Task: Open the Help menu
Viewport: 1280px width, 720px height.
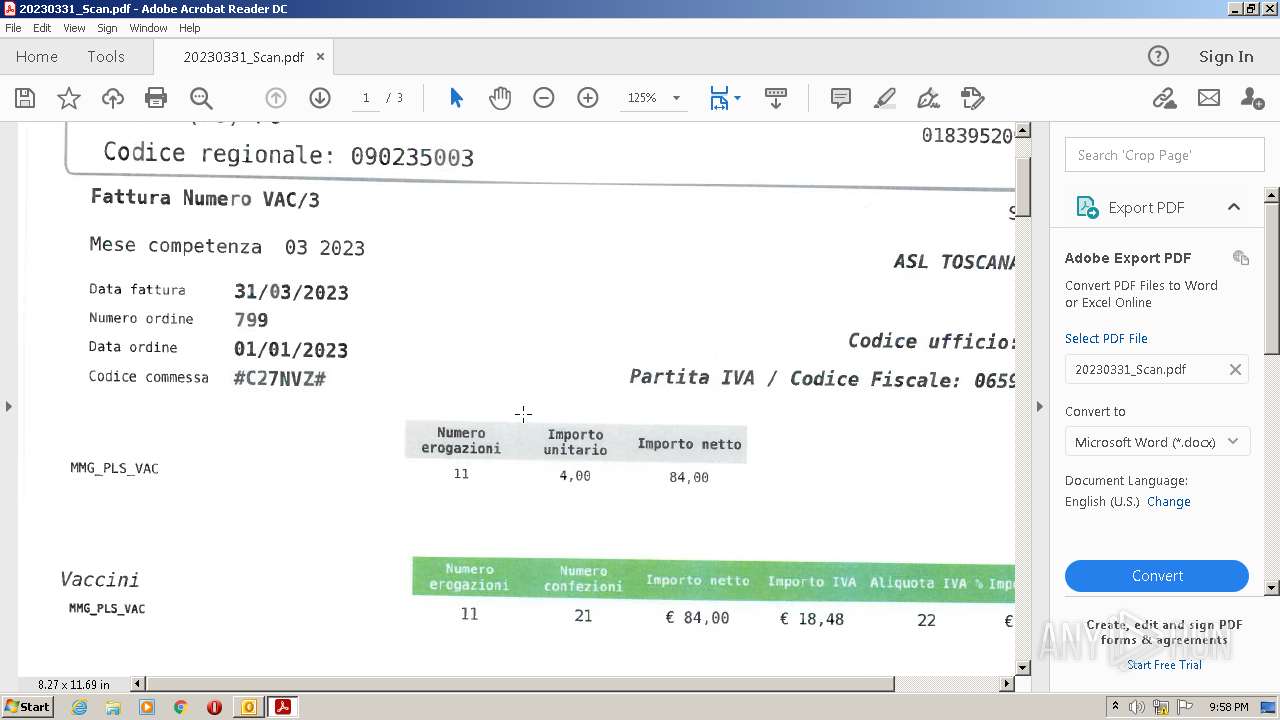Action: pos(189,28)
